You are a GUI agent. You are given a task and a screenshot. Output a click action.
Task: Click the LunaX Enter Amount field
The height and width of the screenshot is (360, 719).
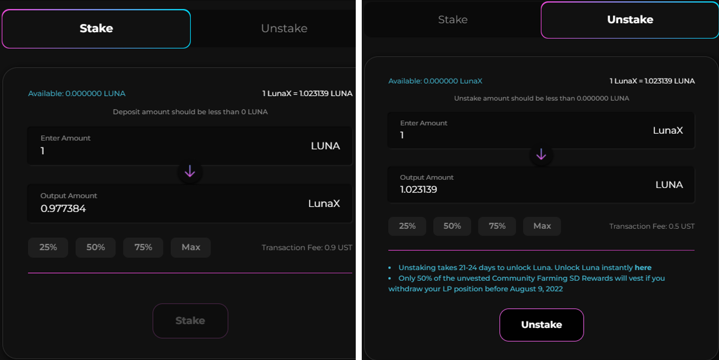pyautogui.click(x=541, y=130)
